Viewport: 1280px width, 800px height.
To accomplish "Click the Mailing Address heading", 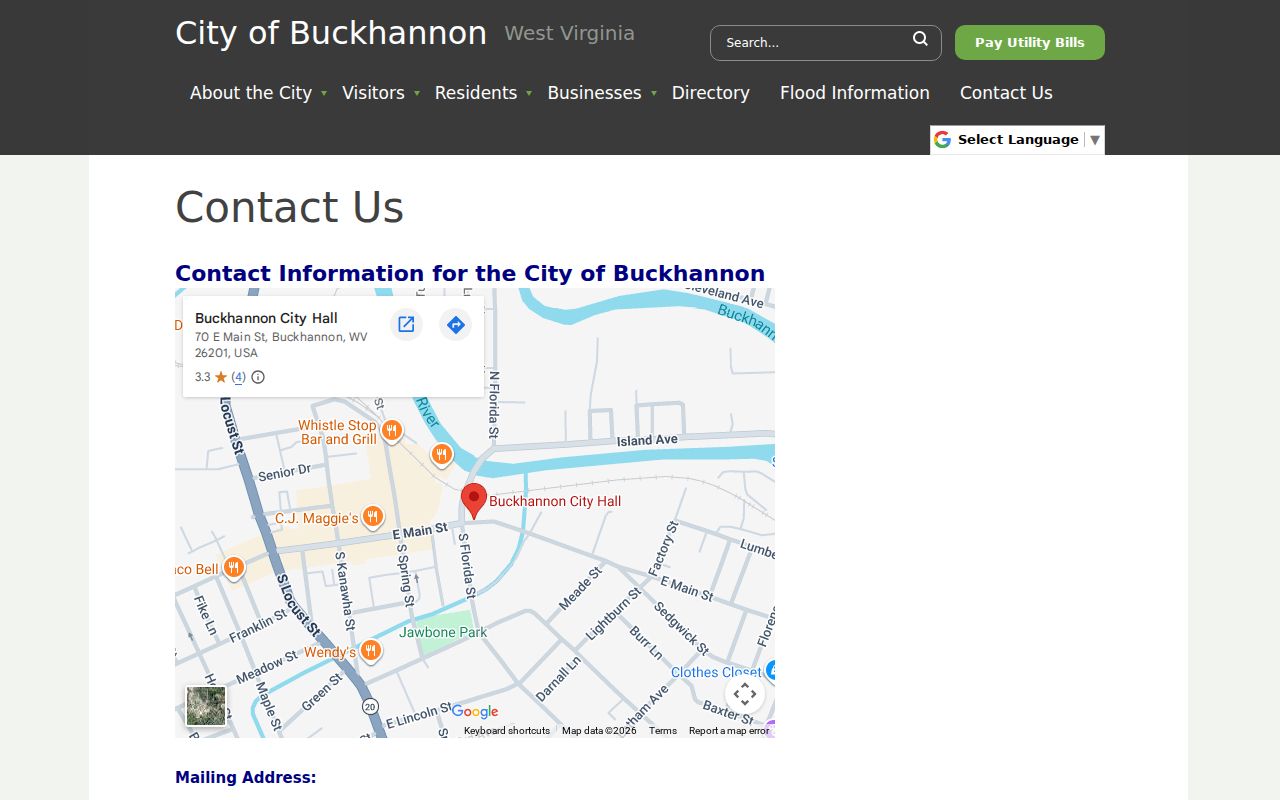I will pos(246,777).
